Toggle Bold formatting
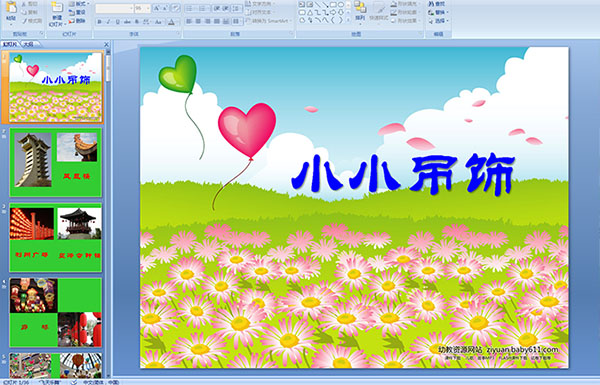This screenshot has height=385, width=600. 99,22
